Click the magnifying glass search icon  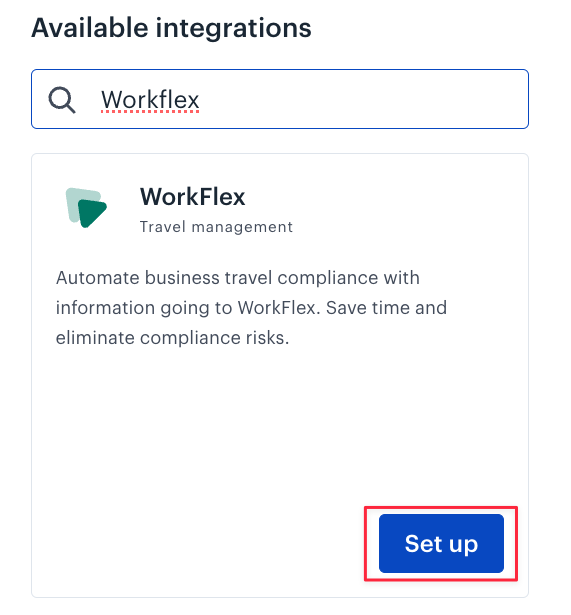pyautogui.click(x=62, y=100)
